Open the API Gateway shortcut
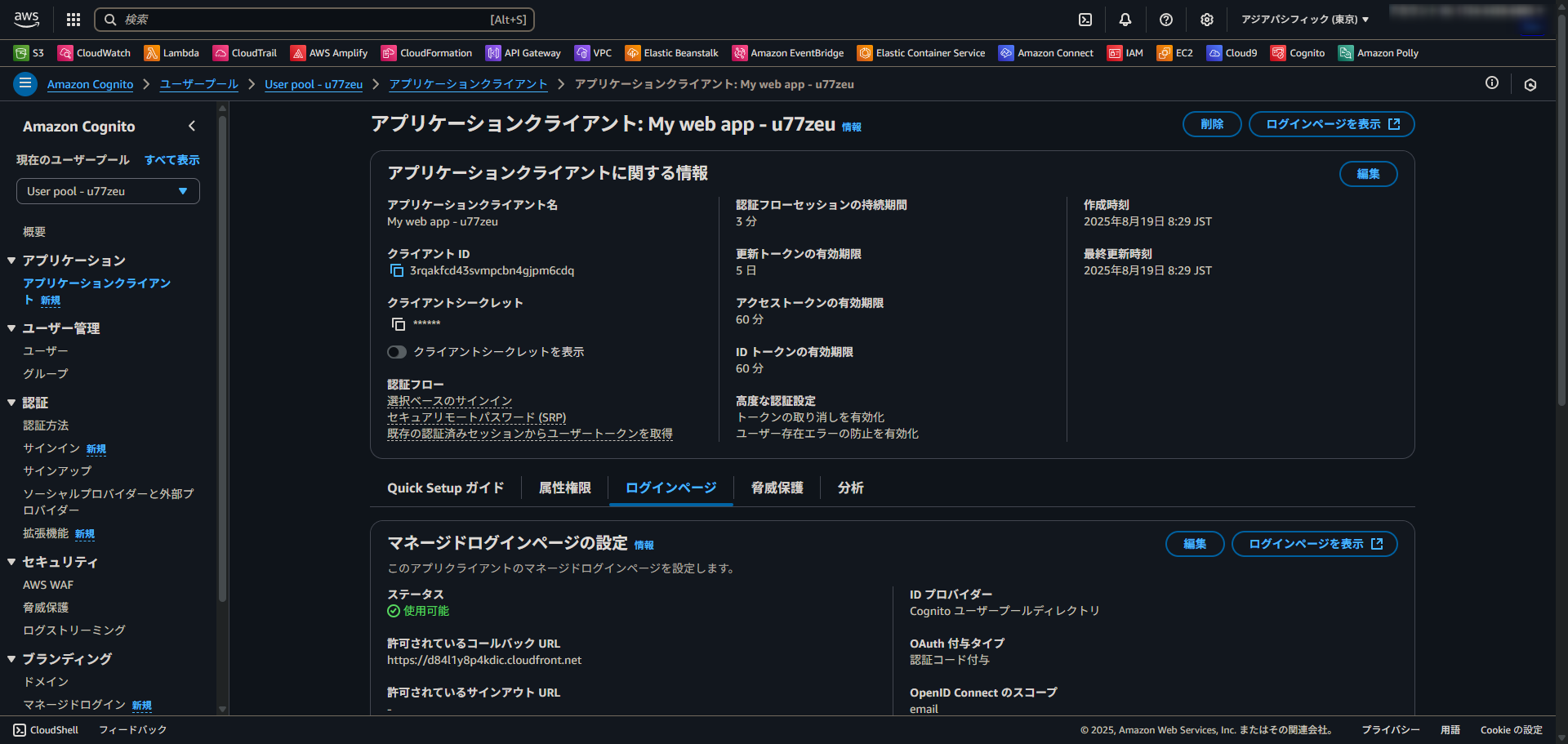The image size is (1568, 744). pyautogui.click(x=523, y=53)
